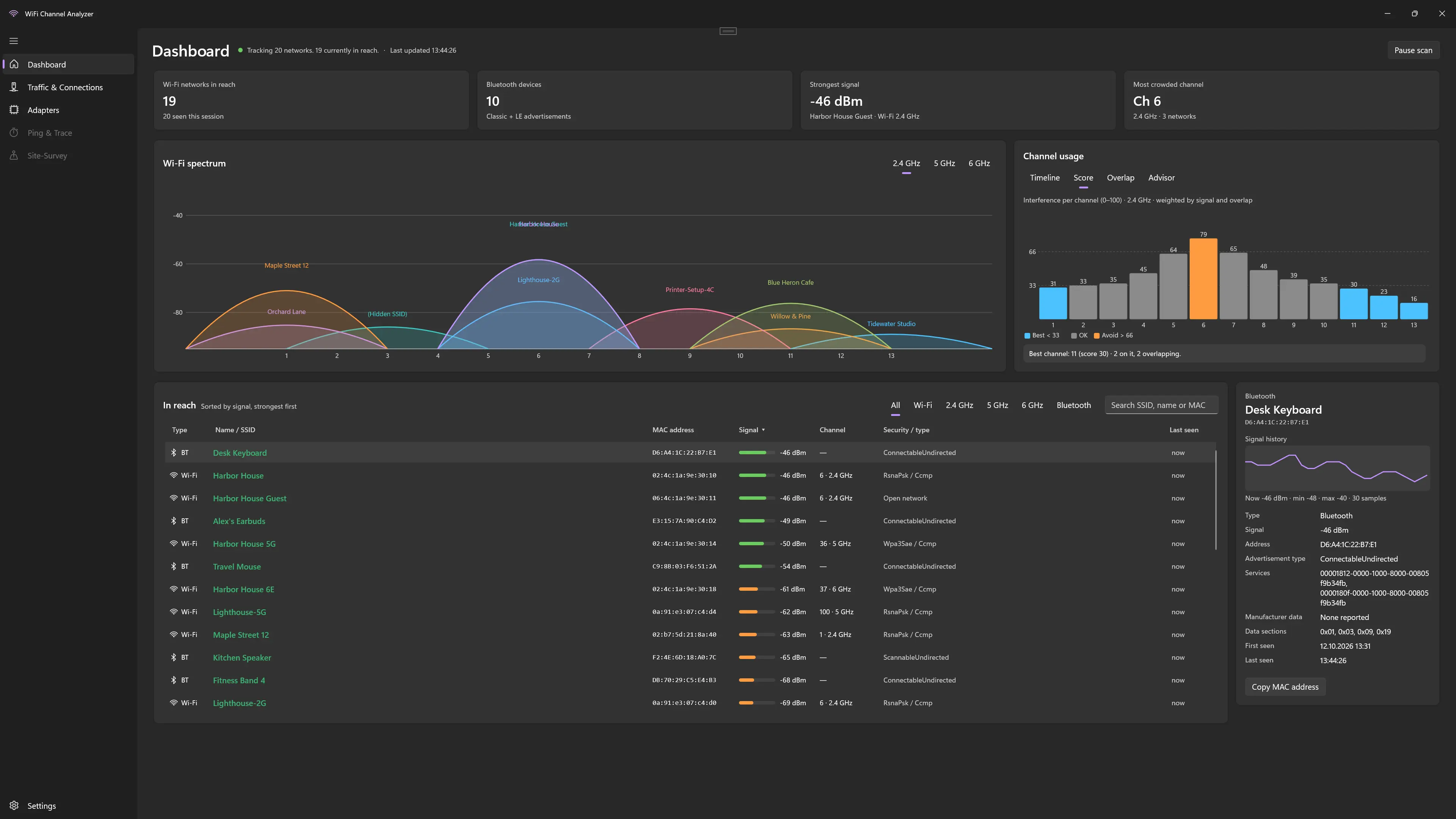Open the Adapters chip icon
The image size is (1456, 819).
pos(14,110)
